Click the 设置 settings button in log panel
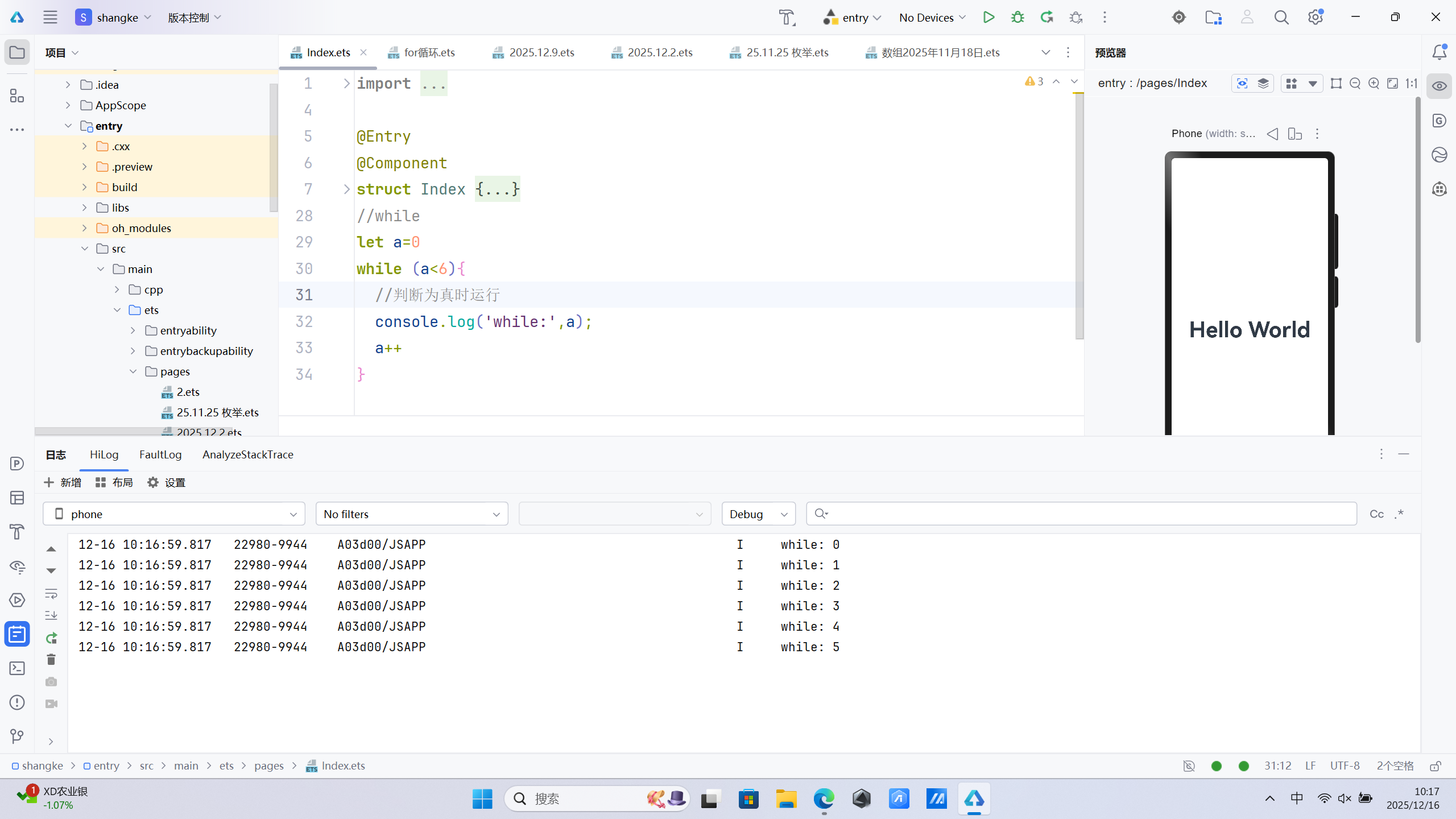Image resolution: width=1456 pixels, height=819 pixels. (167, 482)
